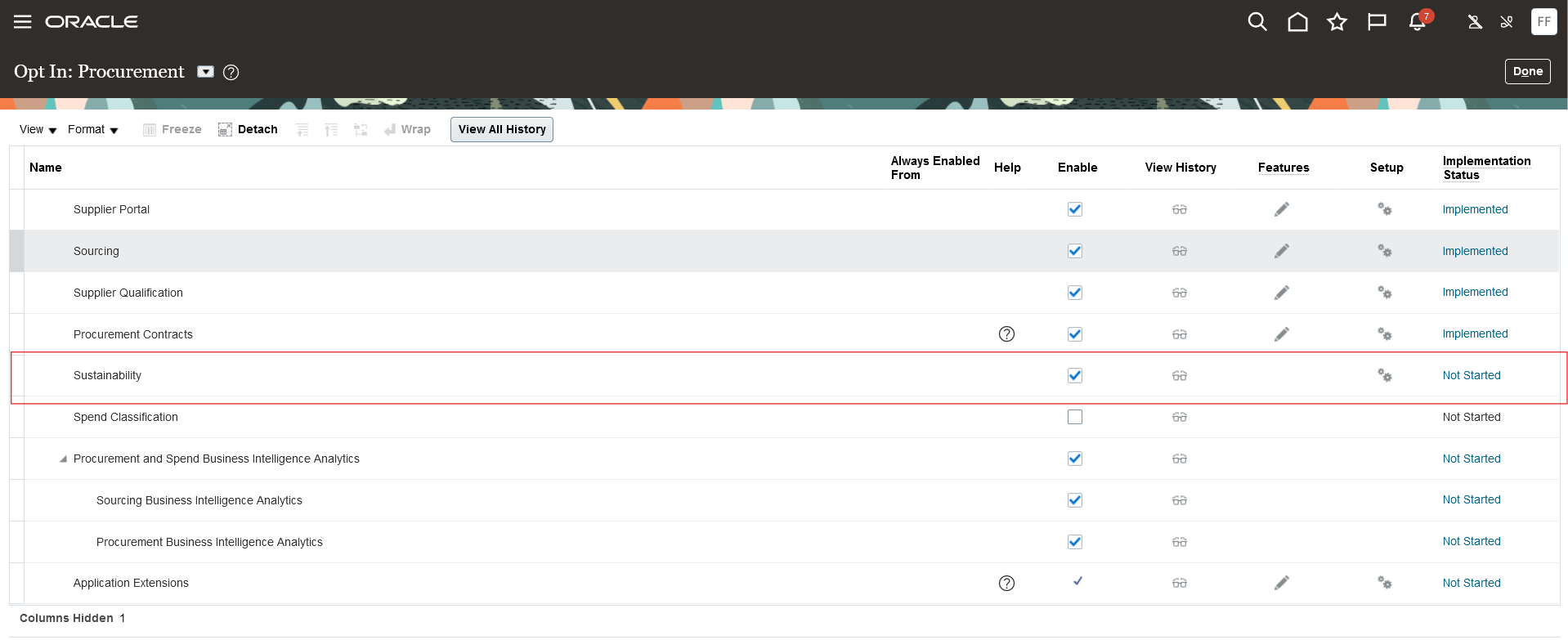The image size is (1568, 640).
Task: Click the search magnifier icon
Action: click(x=1257, y=22)
